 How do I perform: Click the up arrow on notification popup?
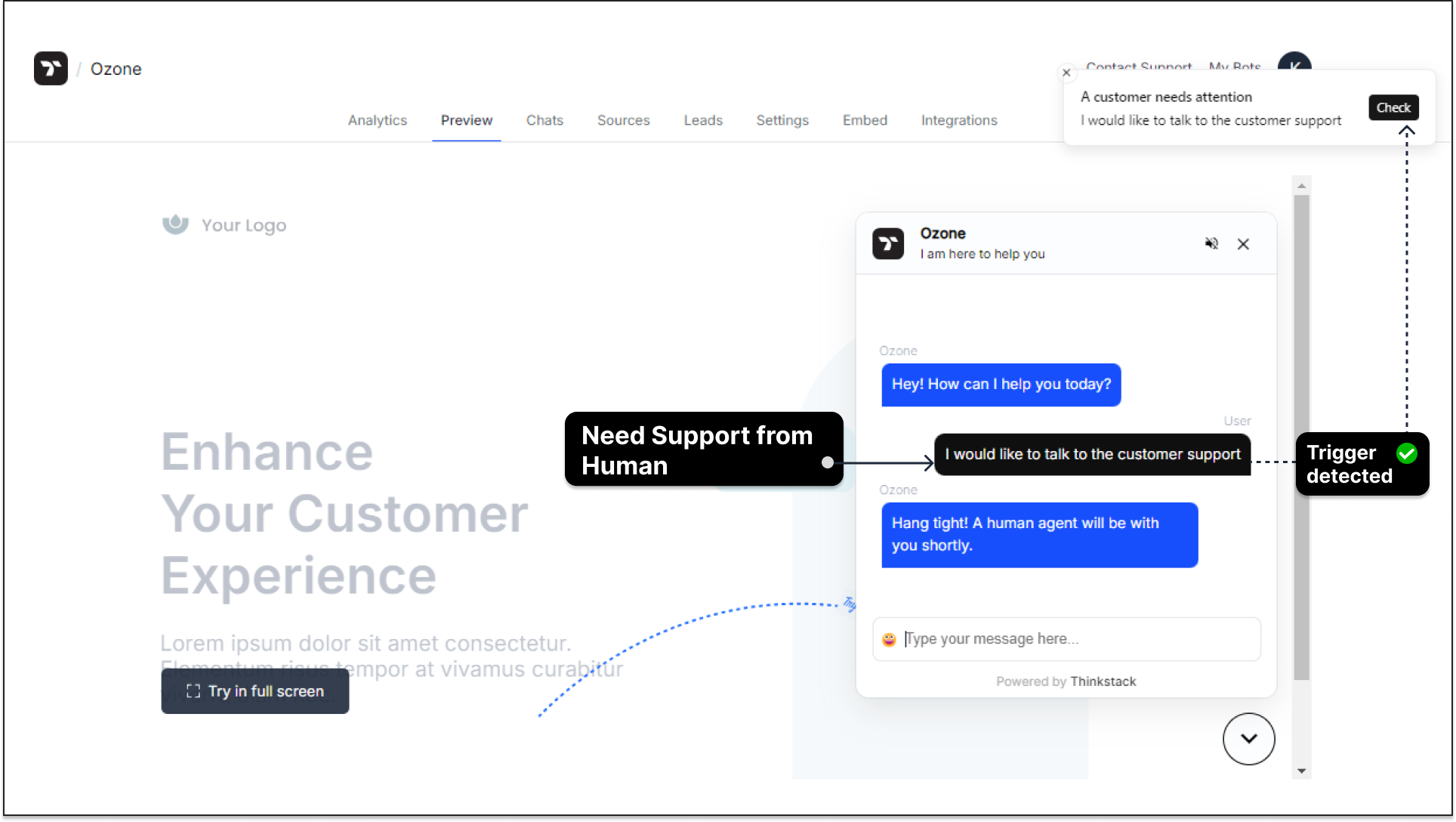click(x=1405, y=130)
